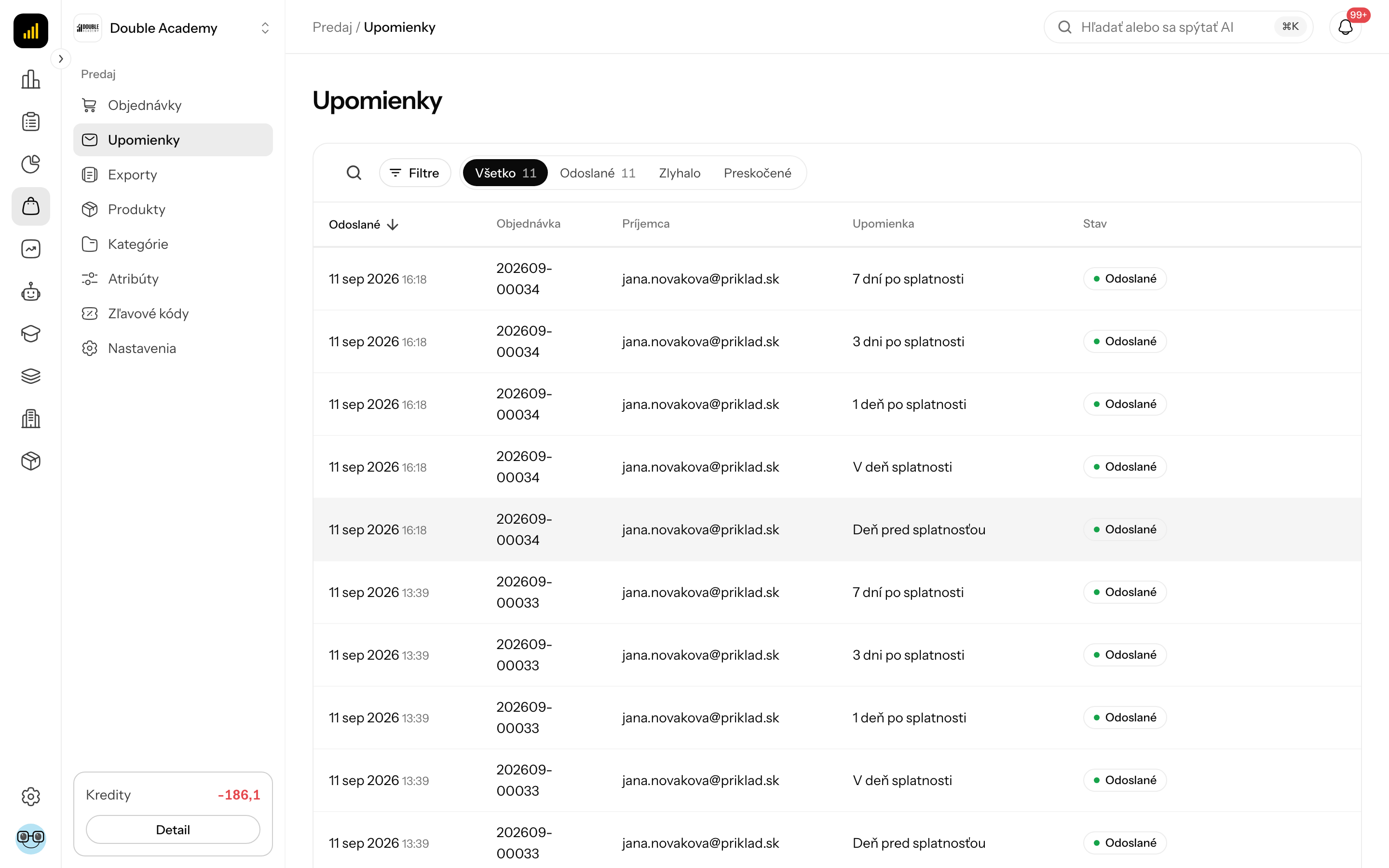Open the pie chart icon in left rail
1389x868 pixels.
point(30,164)
